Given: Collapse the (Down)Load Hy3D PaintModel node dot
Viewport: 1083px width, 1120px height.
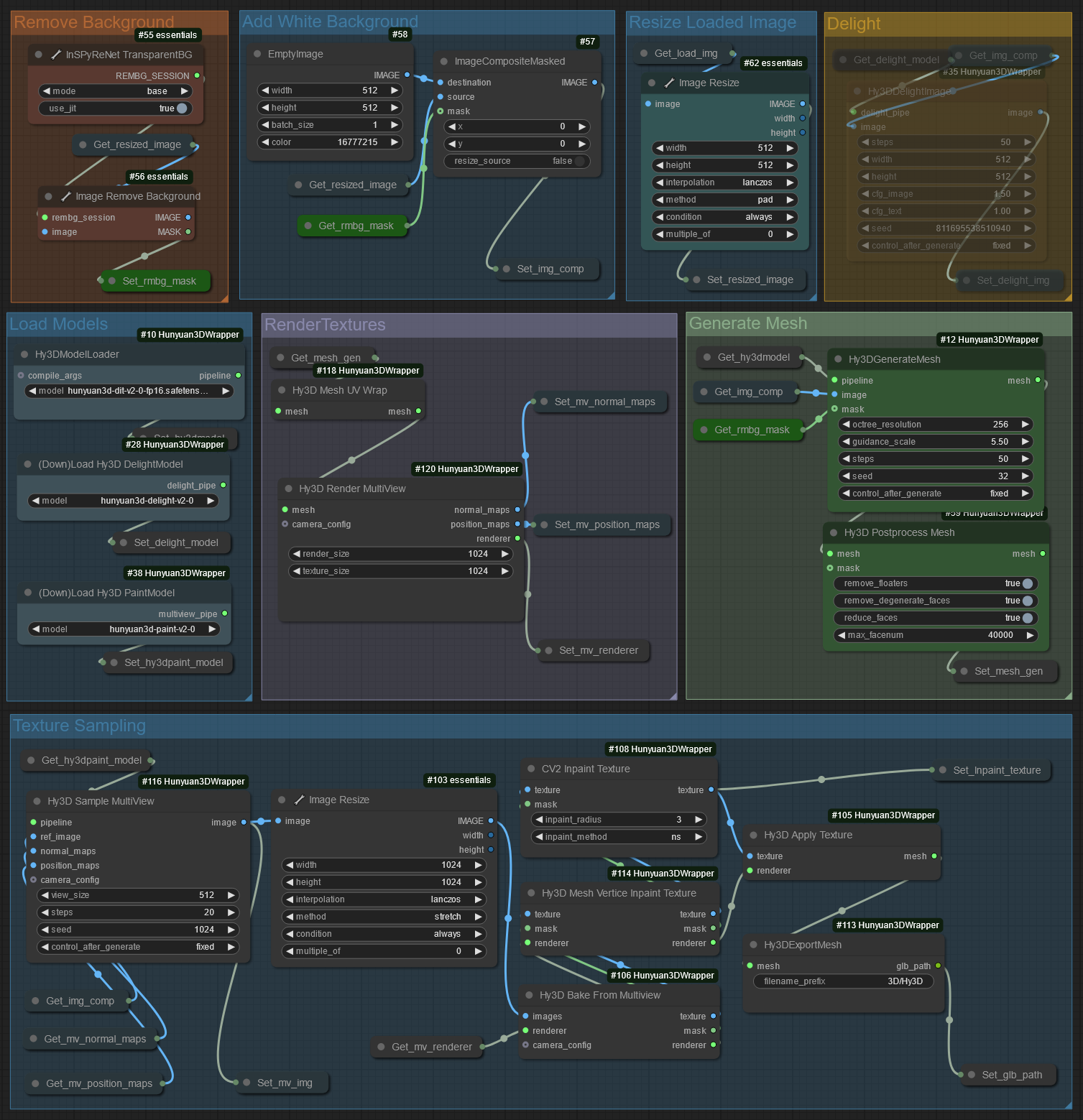Looking at the screenshot, I should 28,593.
